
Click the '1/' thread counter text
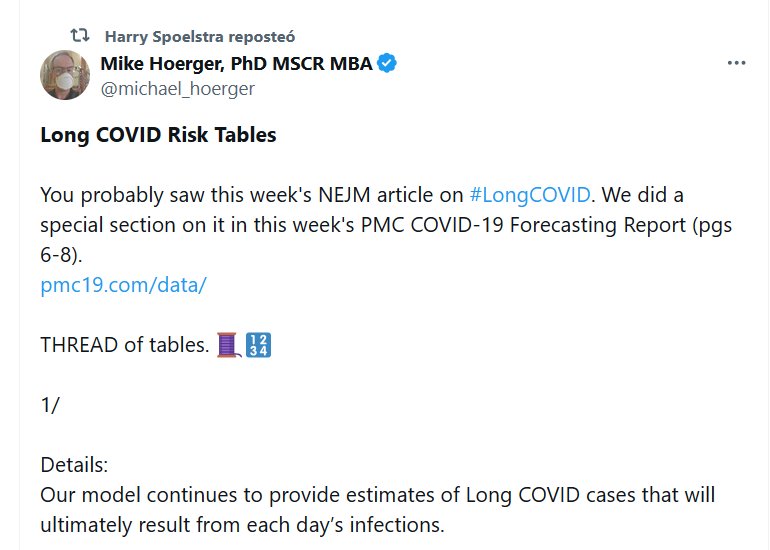coord(50,405)
